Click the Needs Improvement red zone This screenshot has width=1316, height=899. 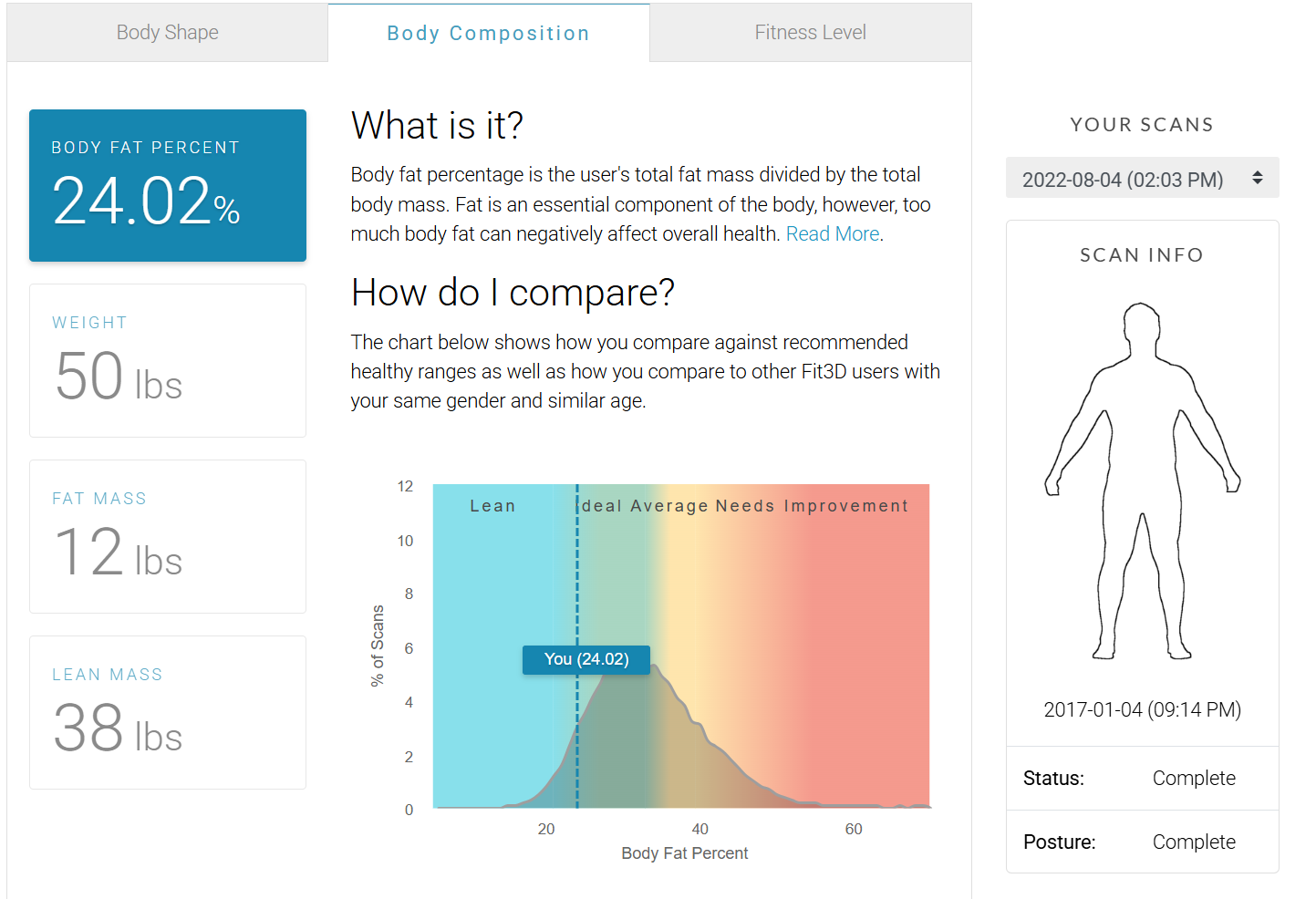coord(845,506)
